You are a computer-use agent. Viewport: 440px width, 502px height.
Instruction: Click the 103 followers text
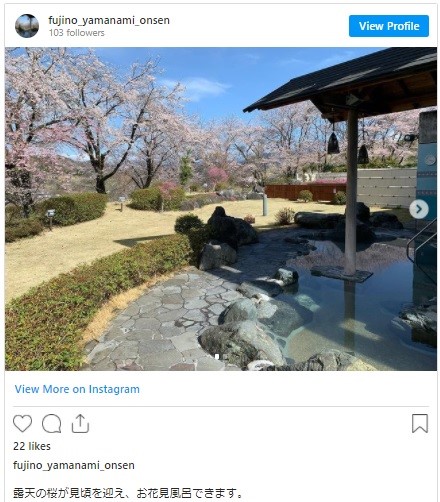(76, 33)
